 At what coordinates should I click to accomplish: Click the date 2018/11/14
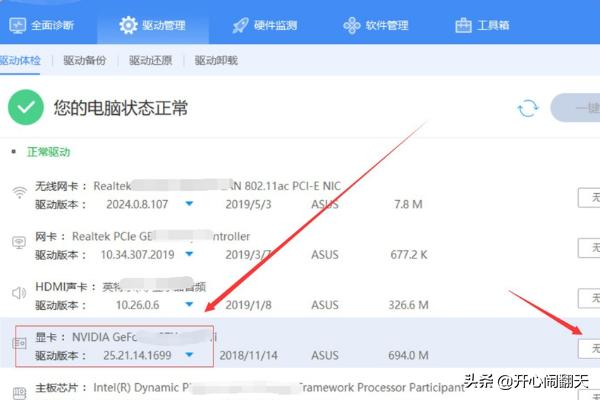coord(248,355)
